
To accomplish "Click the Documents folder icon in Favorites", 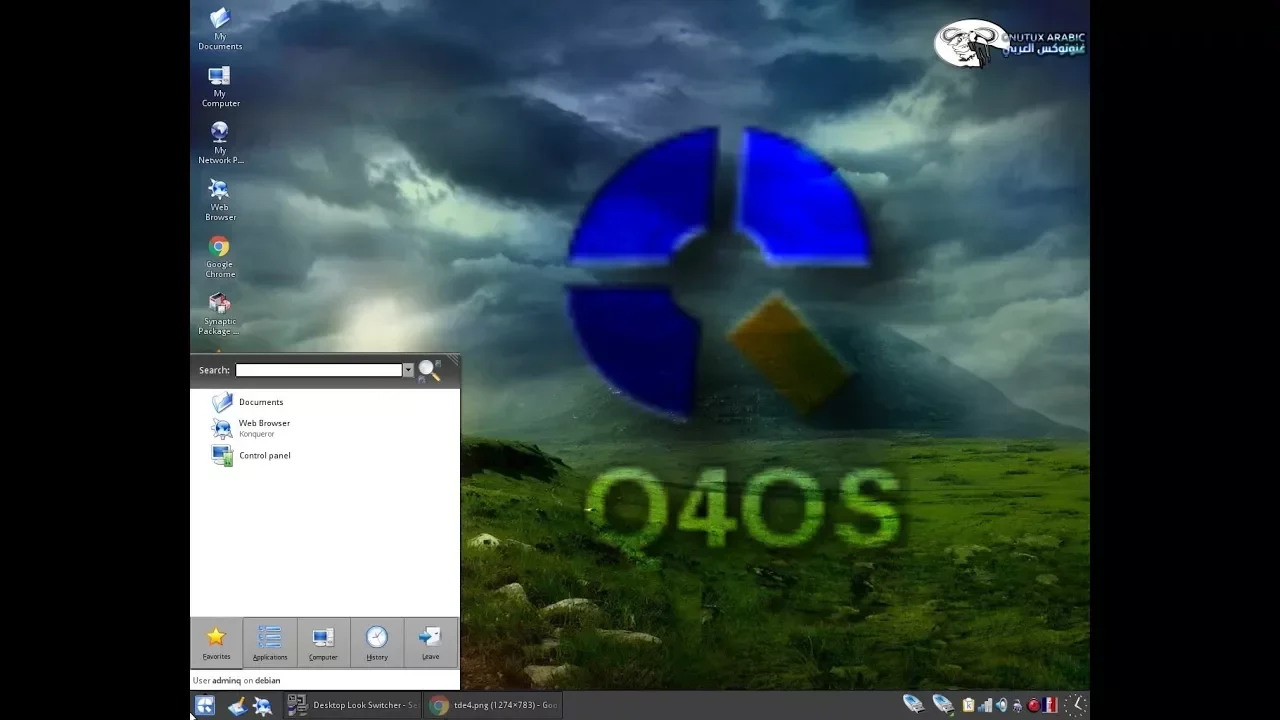I will 222,402.
